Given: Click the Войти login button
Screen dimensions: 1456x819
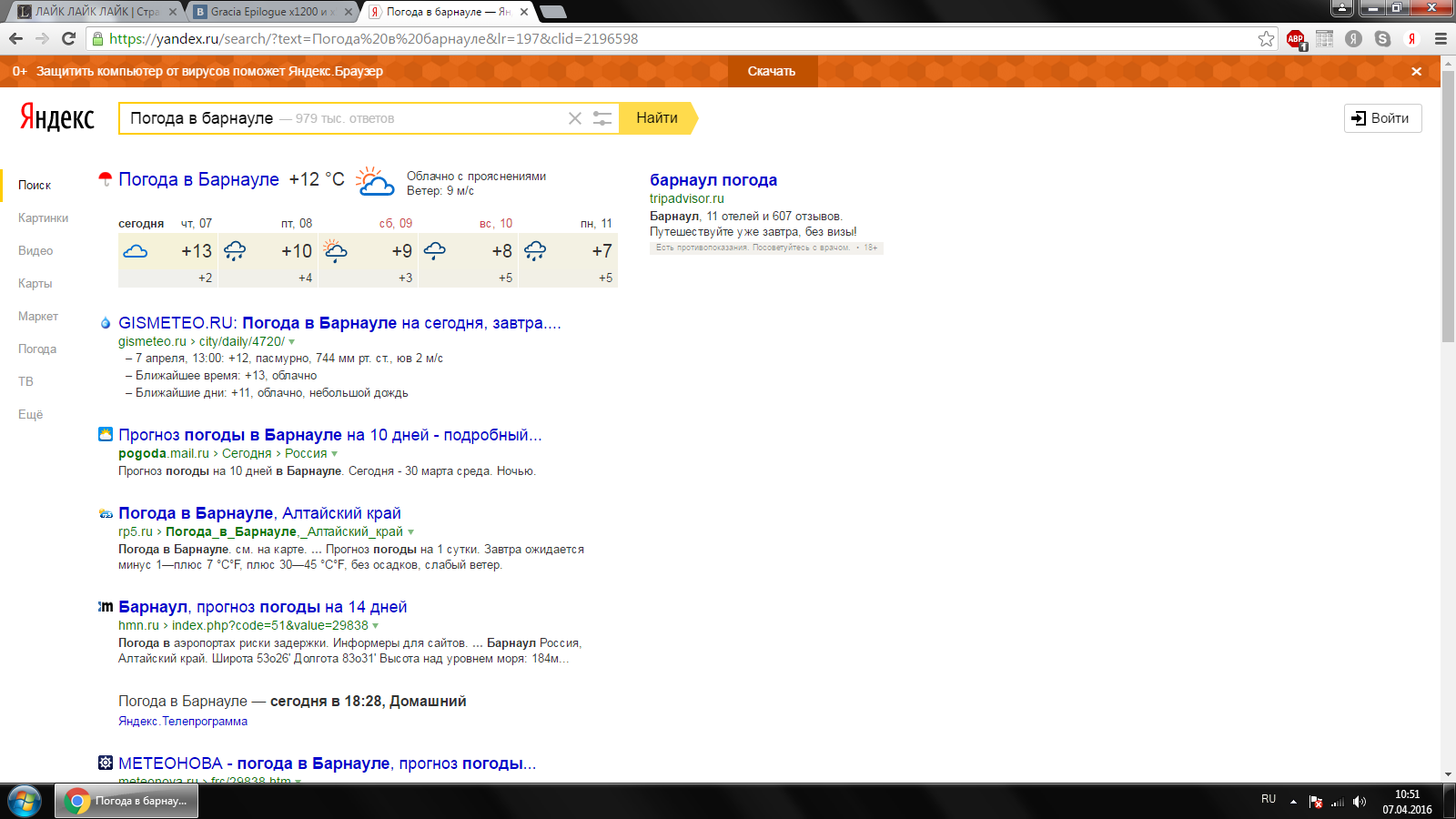Looking at the screenshot, I should (x=1382, y=118).
